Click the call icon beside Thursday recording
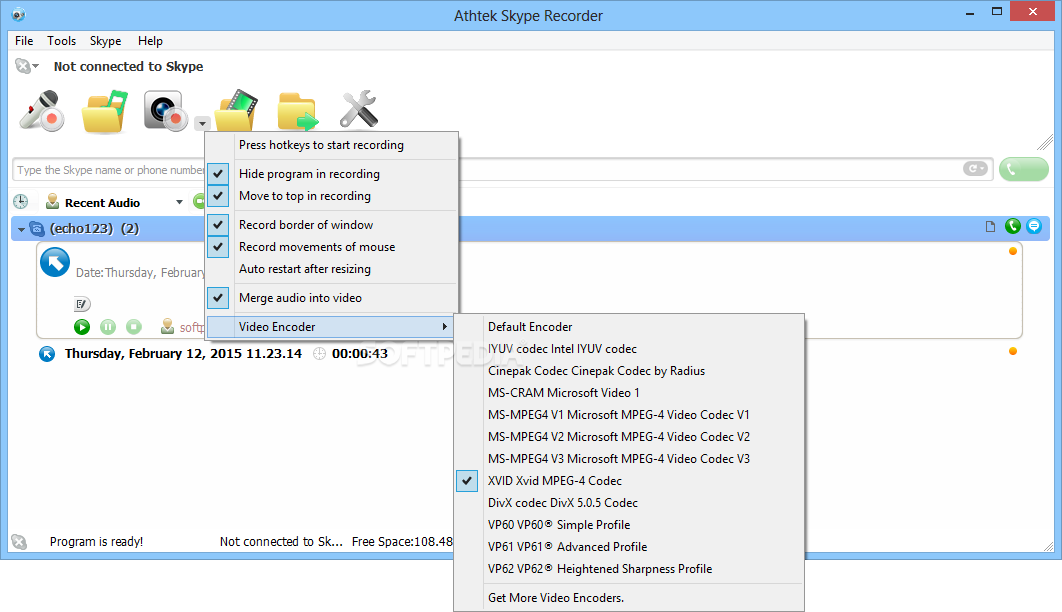This screenshot has height=612, width=1062. coord(47,353)
